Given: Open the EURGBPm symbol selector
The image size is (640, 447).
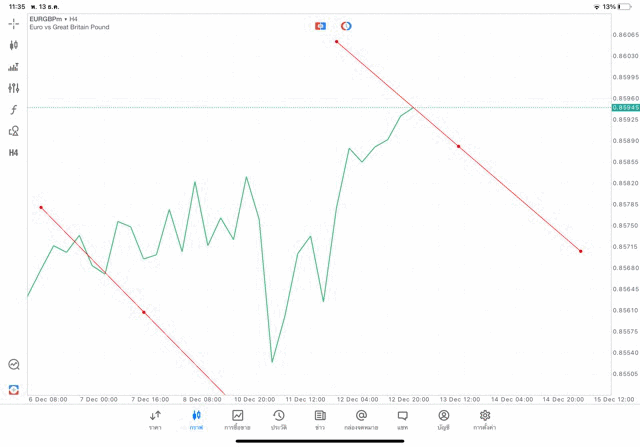Looking at the screenshot, I should click(46, 18).
